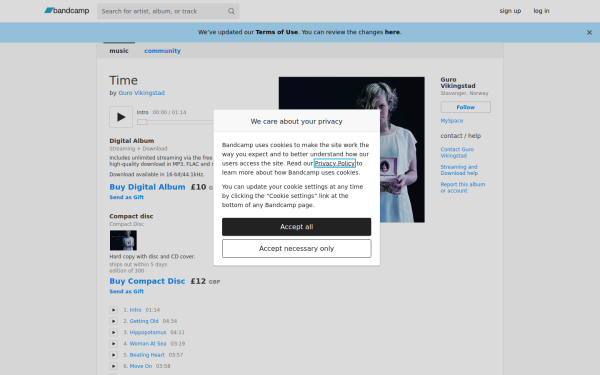Open the Guro Vikingstad artist link under the Time title

coord(142,93)
